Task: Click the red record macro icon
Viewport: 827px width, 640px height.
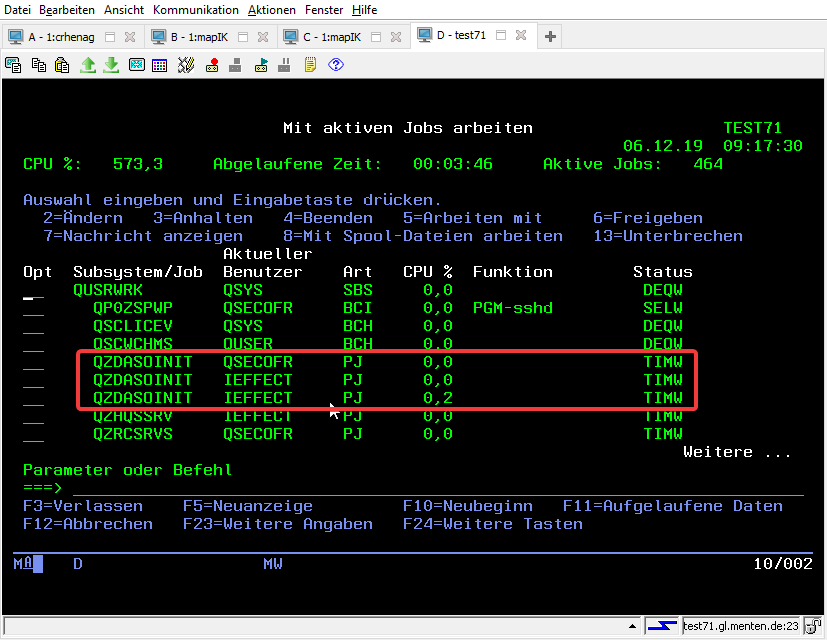Action: point(212,65)
